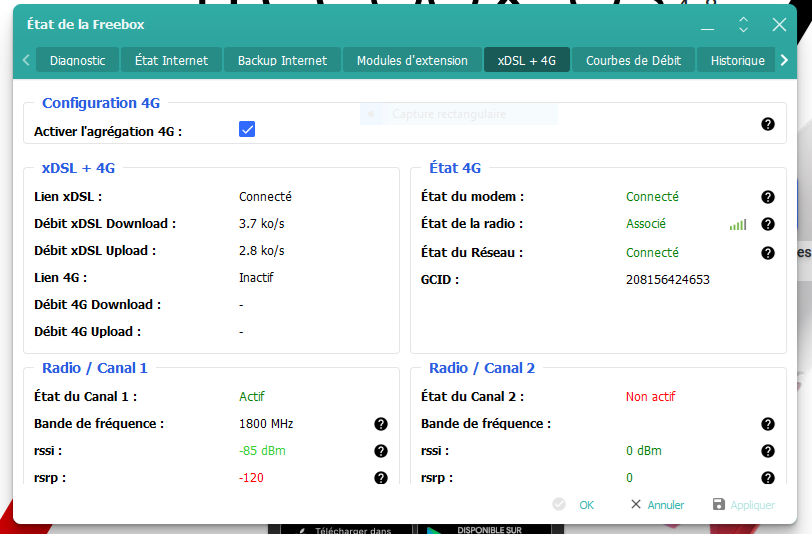Click the État du modem Connecté value
The image size is (812, 534).
click(652, 197)
